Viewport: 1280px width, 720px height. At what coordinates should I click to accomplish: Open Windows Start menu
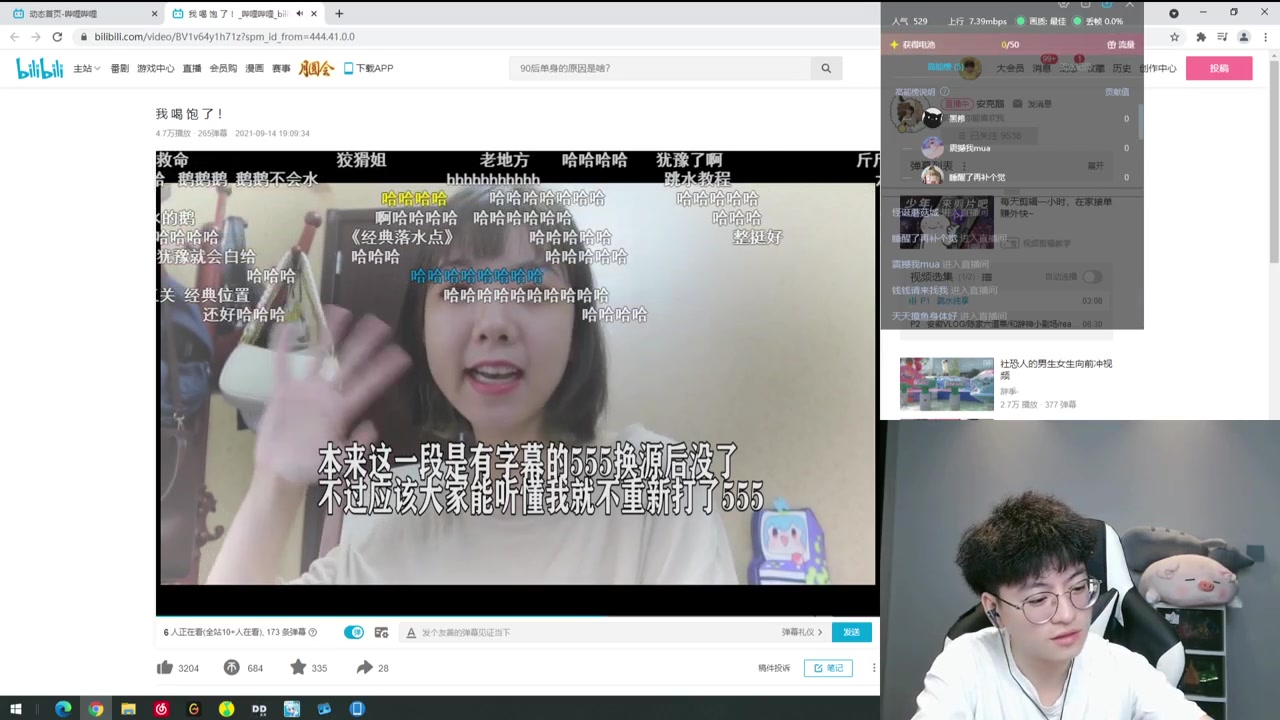click(x=15, y=709)
